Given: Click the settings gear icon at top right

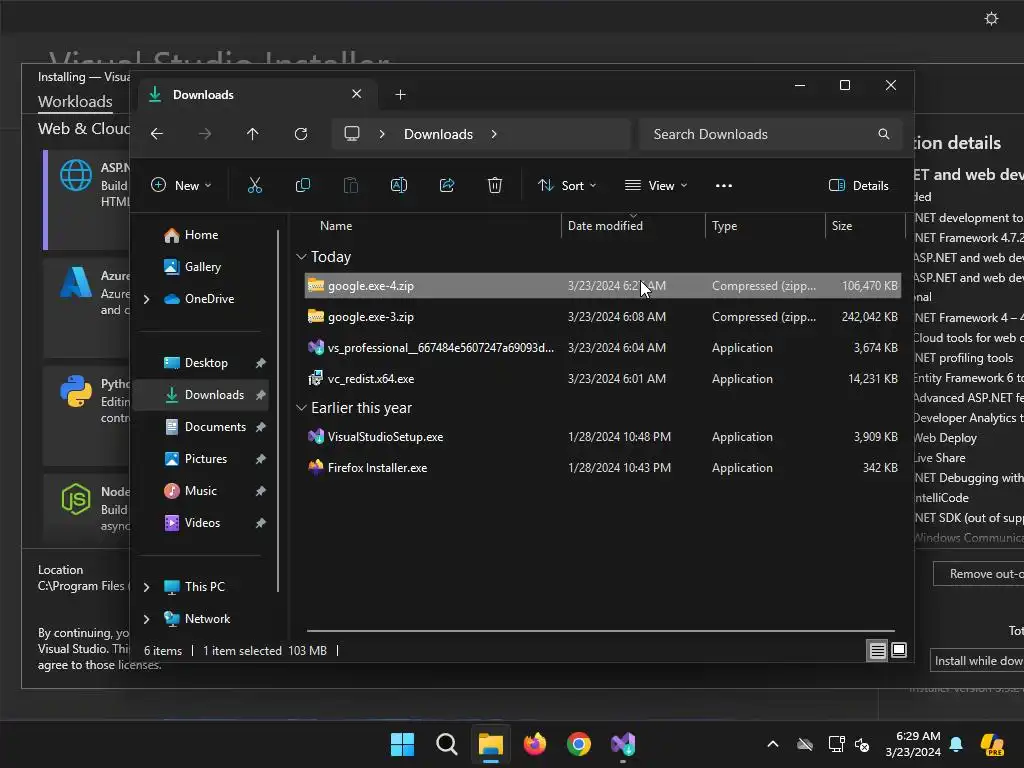Looking at the screenshot, I should (991, 18).
